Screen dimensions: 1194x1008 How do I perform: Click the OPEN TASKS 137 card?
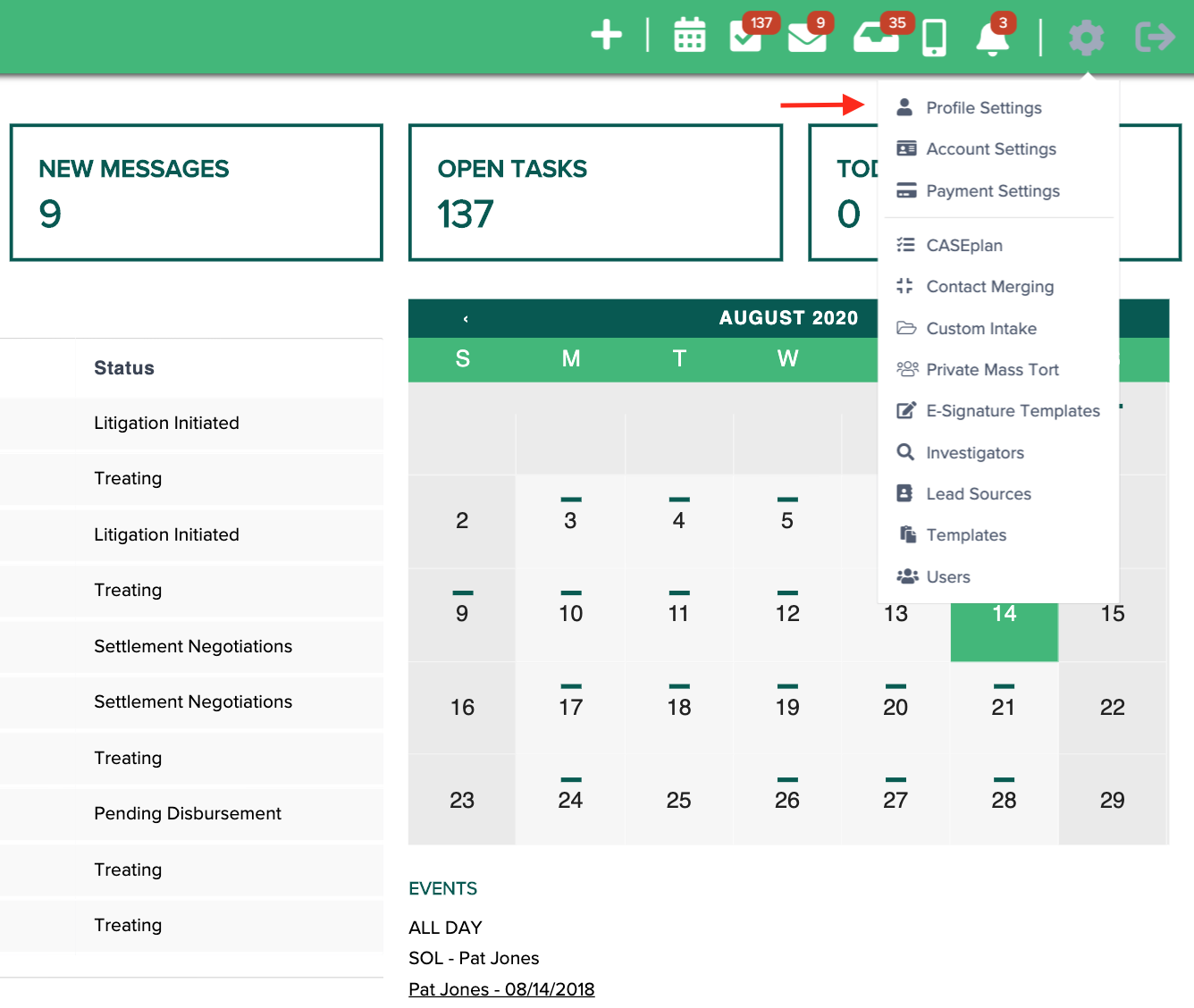tap(595, 192)
